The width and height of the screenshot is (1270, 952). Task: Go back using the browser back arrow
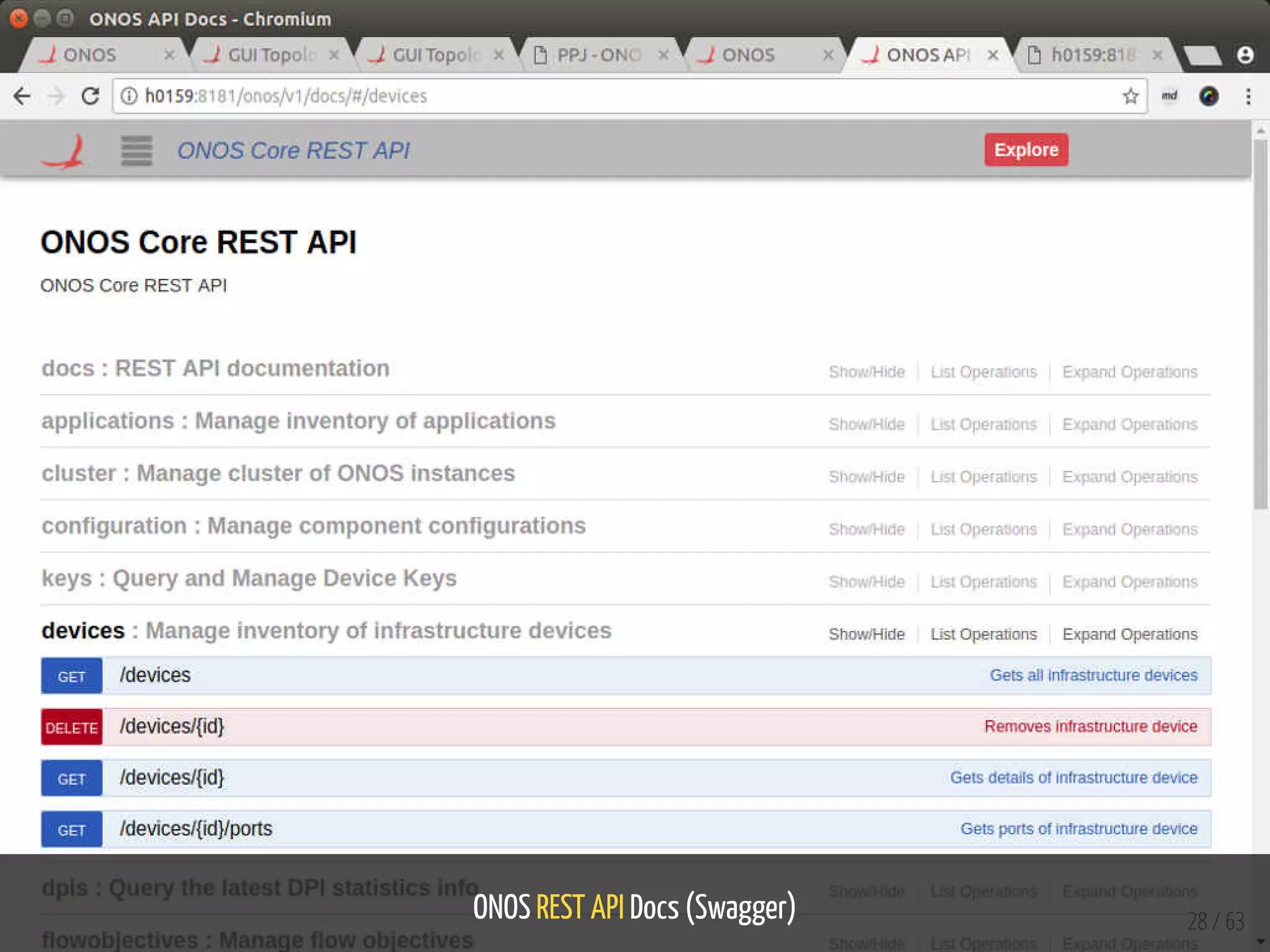[22, 96]
